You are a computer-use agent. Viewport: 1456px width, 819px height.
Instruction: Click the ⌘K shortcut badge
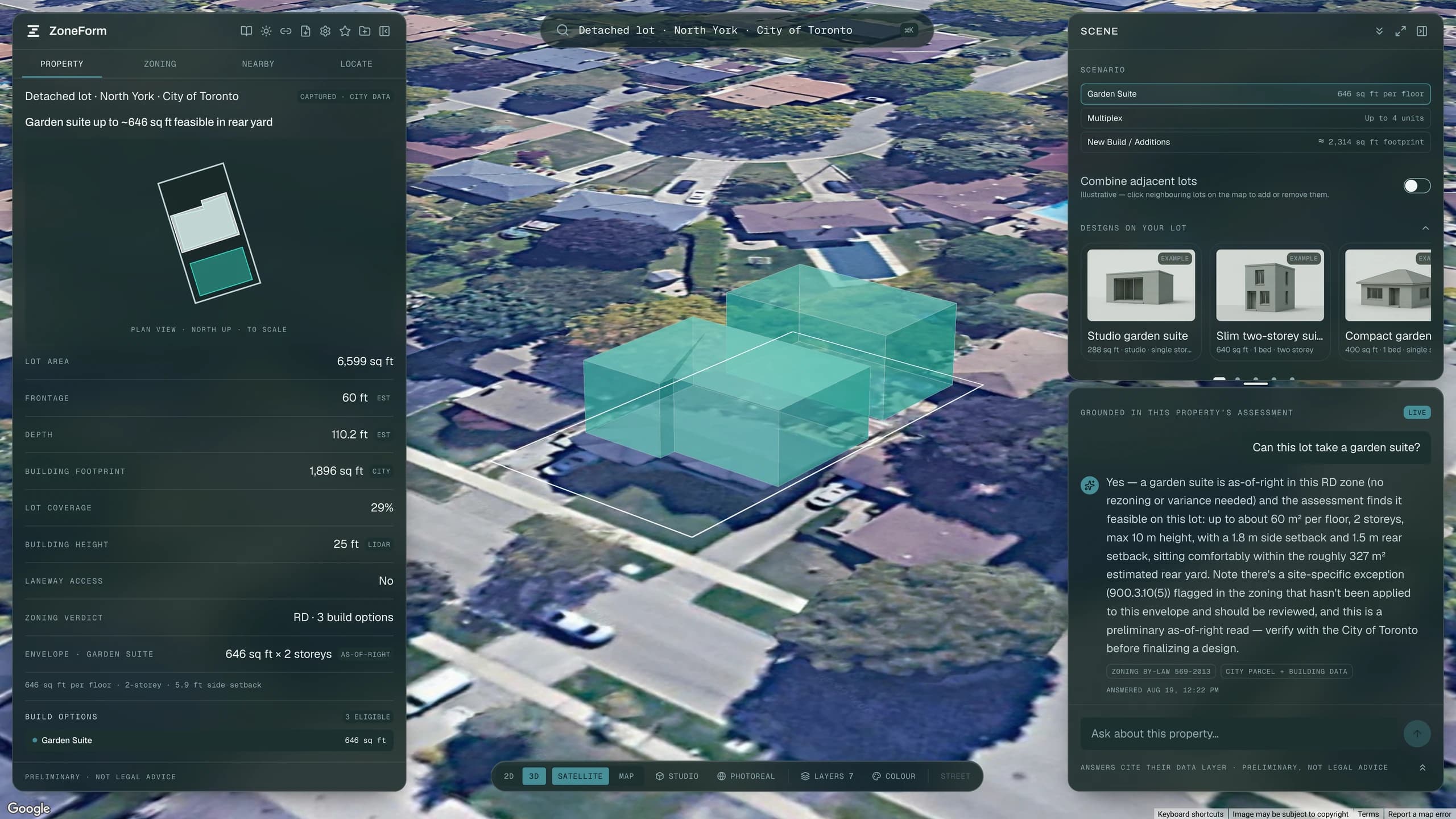point(909,30)
